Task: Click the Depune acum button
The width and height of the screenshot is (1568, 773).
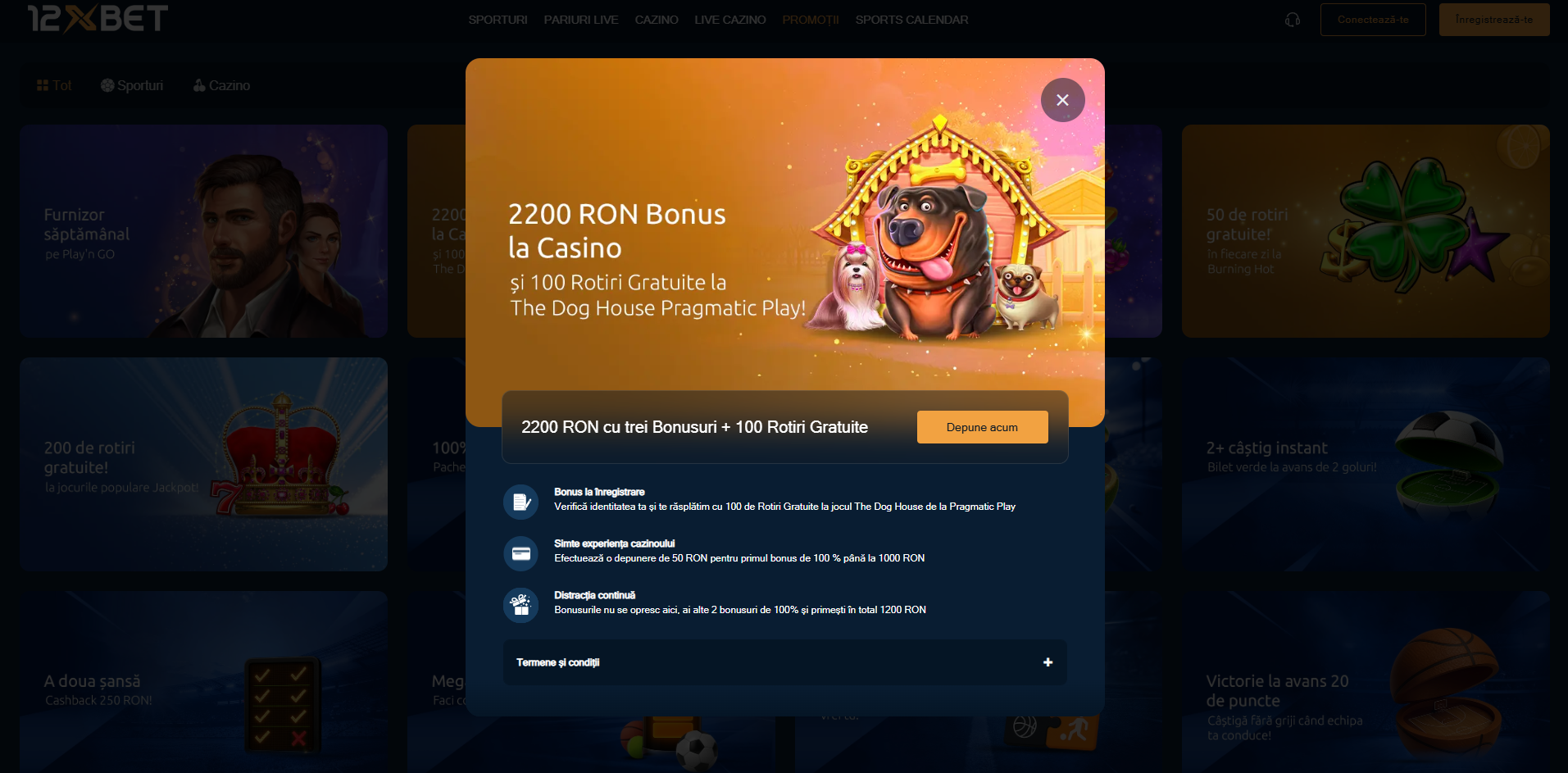Action: tap(982, 427)
